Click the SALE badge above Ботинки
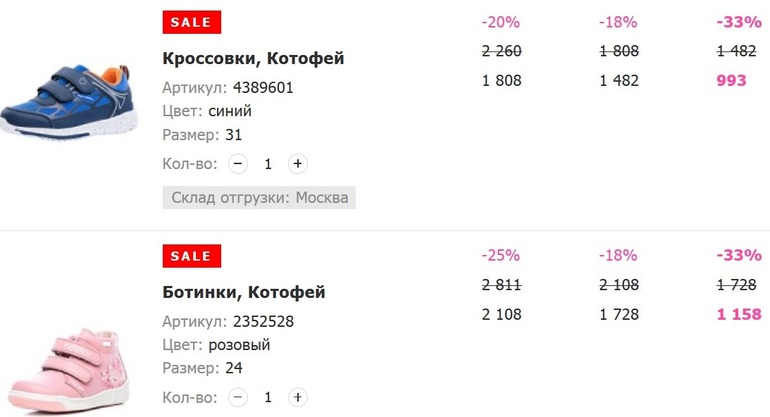 coord(191,257)
